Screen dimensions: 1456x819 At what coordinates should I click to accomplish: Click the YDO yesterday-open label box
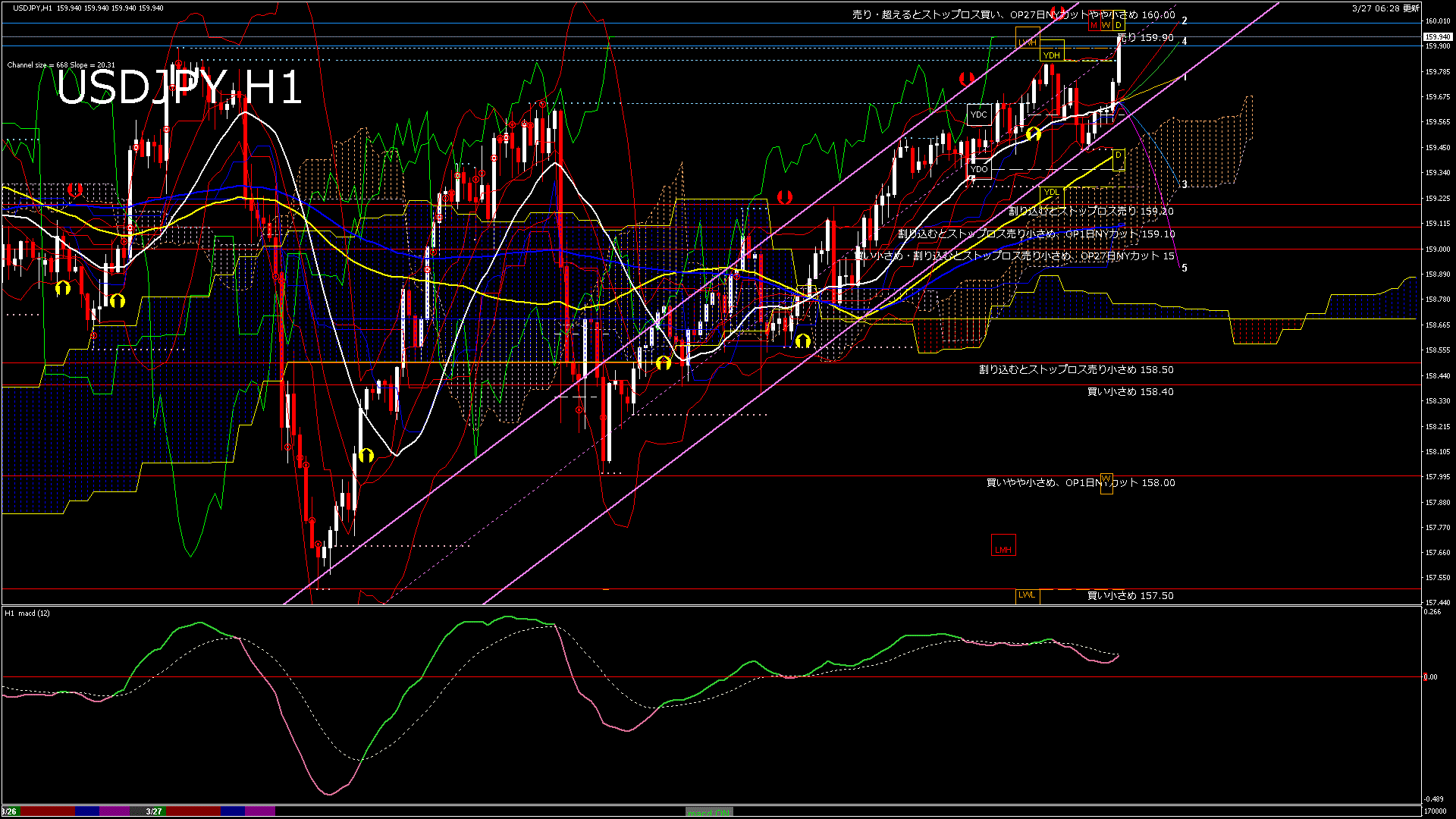(x=979, y=169)
